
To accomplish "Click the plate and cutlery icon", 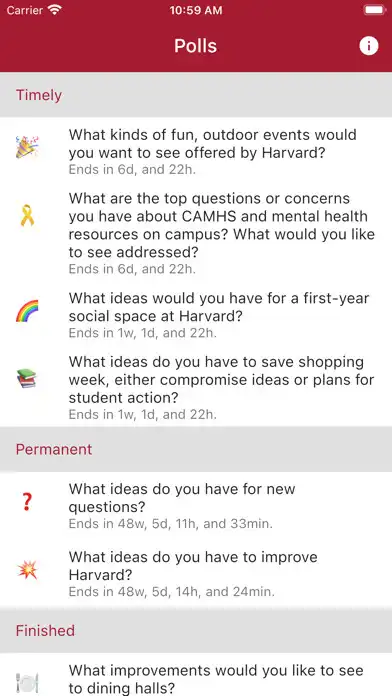I will (27, 682).
